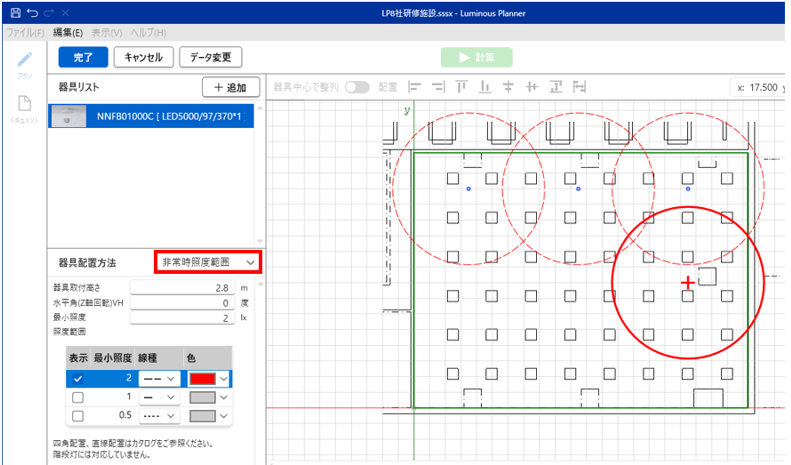Click the save icon in title bar

pyautogui.click(x=14, y=13)
